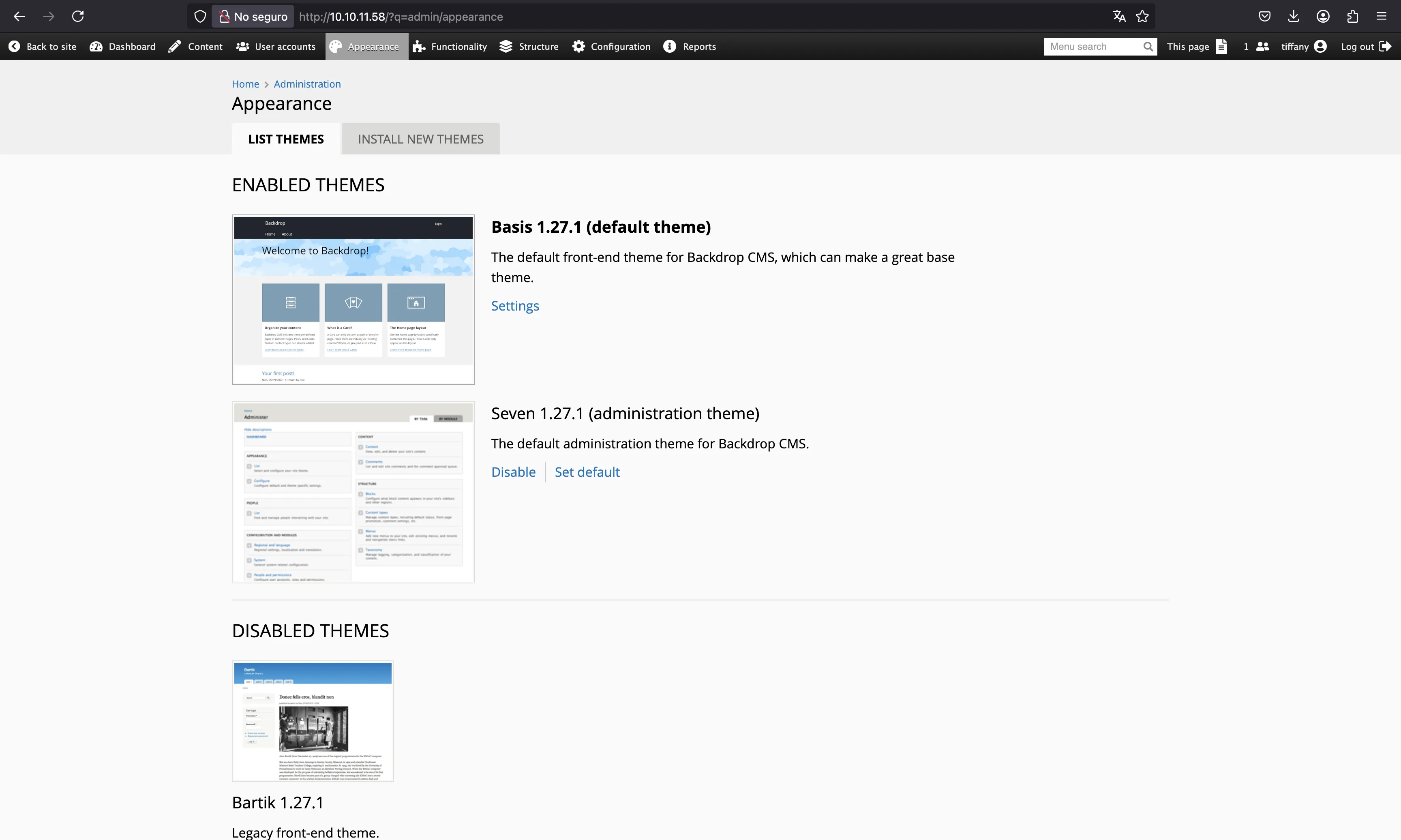Click the Configuration gear icon
Image resolution: width=1401 pixels, height=840 pixels.
coord(578,46)
